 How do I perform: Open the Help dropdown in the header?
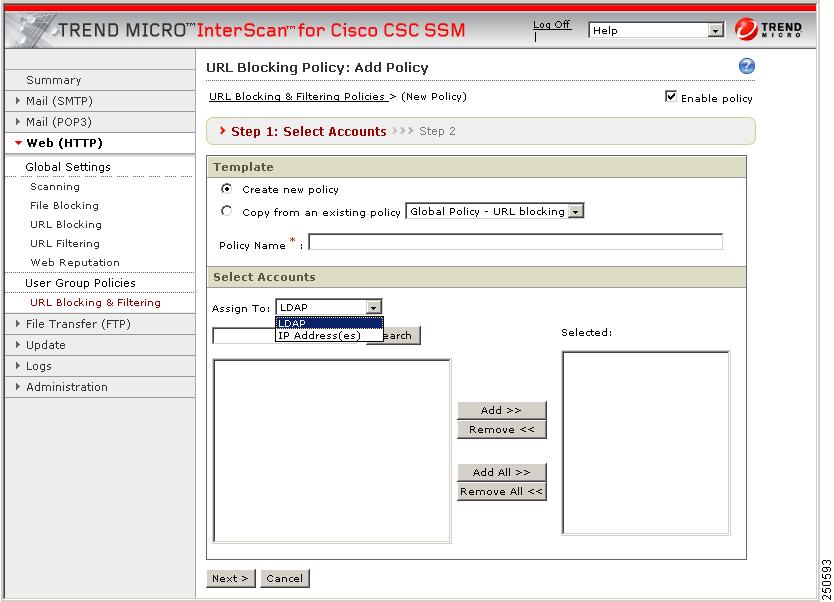[x=656, y=30]
